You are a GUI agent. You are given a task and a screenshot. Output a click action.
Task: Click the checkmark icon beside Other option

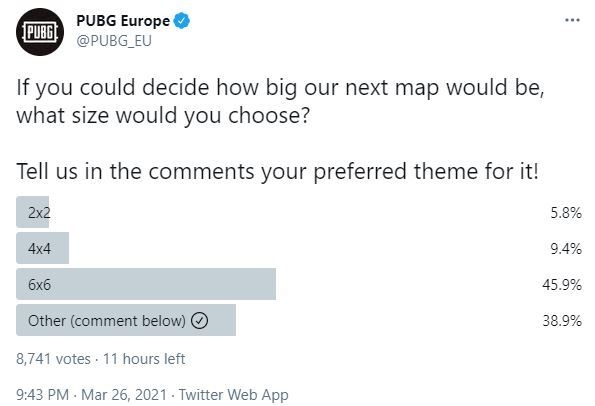(x=199, y=321)
